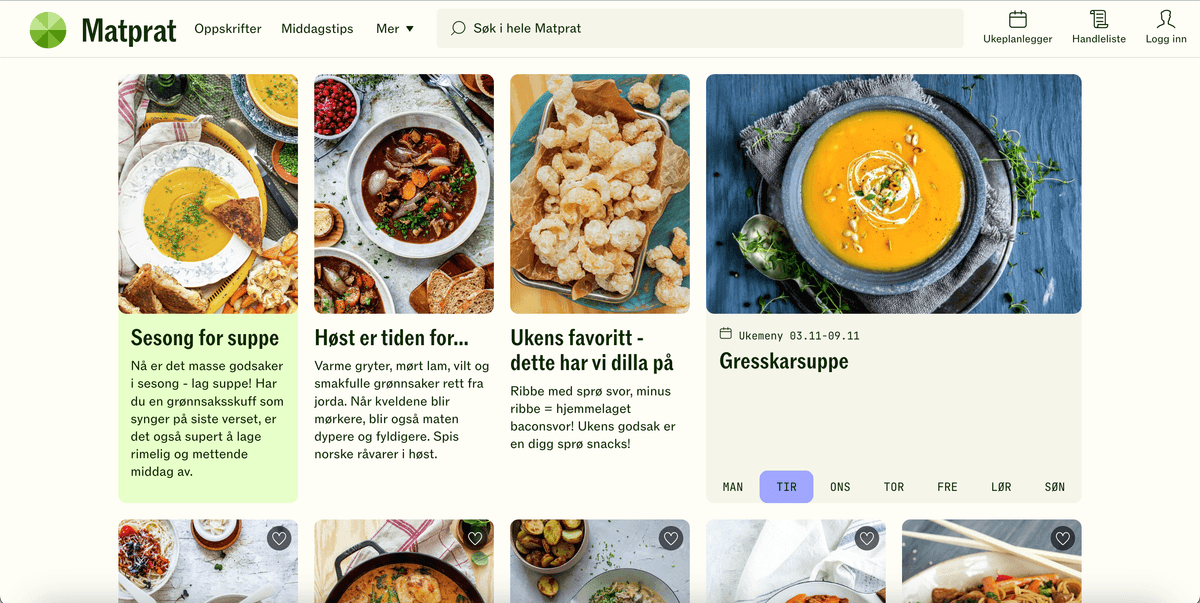Select the ONS weekday tab
Screen dimensions: 1200x603
pos(840,487)
